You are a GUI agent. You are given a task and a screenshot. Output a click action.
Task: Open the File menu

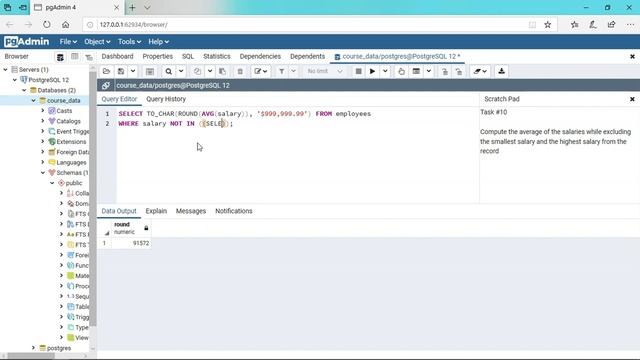point(68,42)
